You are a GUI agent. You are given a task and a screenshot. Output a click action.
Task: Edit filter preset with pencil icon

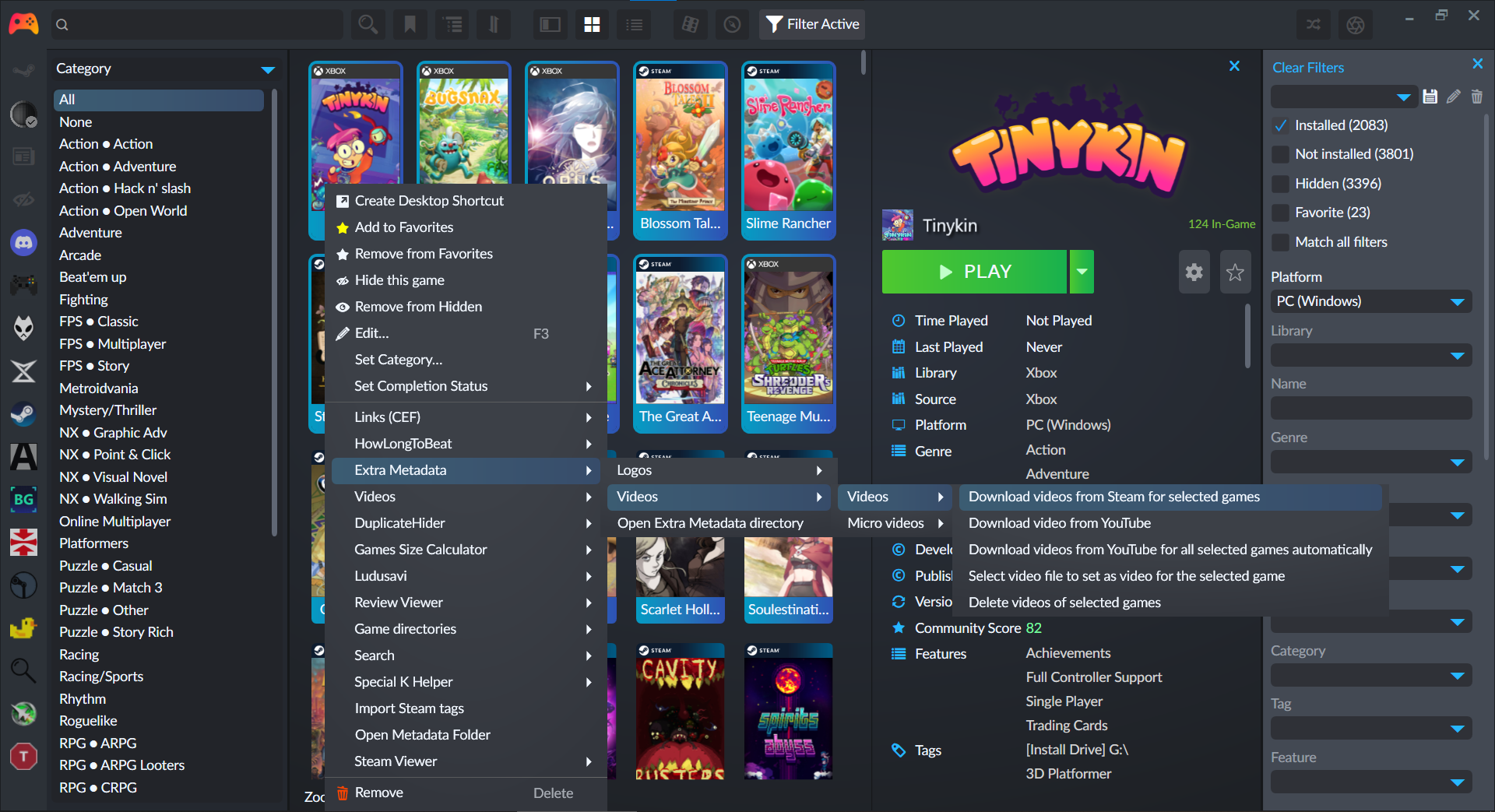1453,97
